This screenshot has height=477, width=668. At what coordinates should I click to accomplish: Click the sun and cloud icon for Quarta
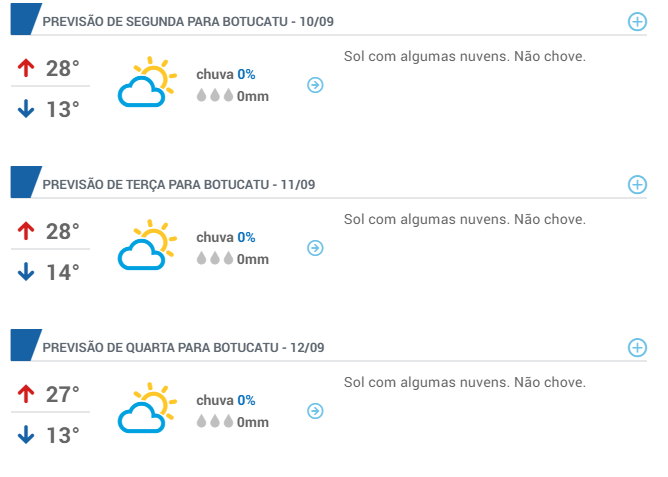pyautogui.click(x=147, y=408)
